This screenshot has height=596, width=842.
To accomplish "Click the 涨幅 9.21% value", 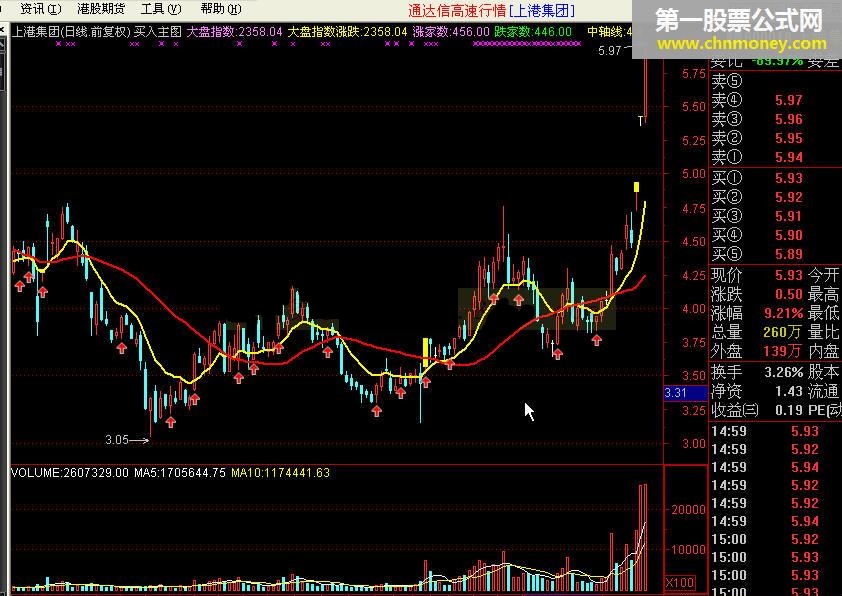I will (784, 313).
